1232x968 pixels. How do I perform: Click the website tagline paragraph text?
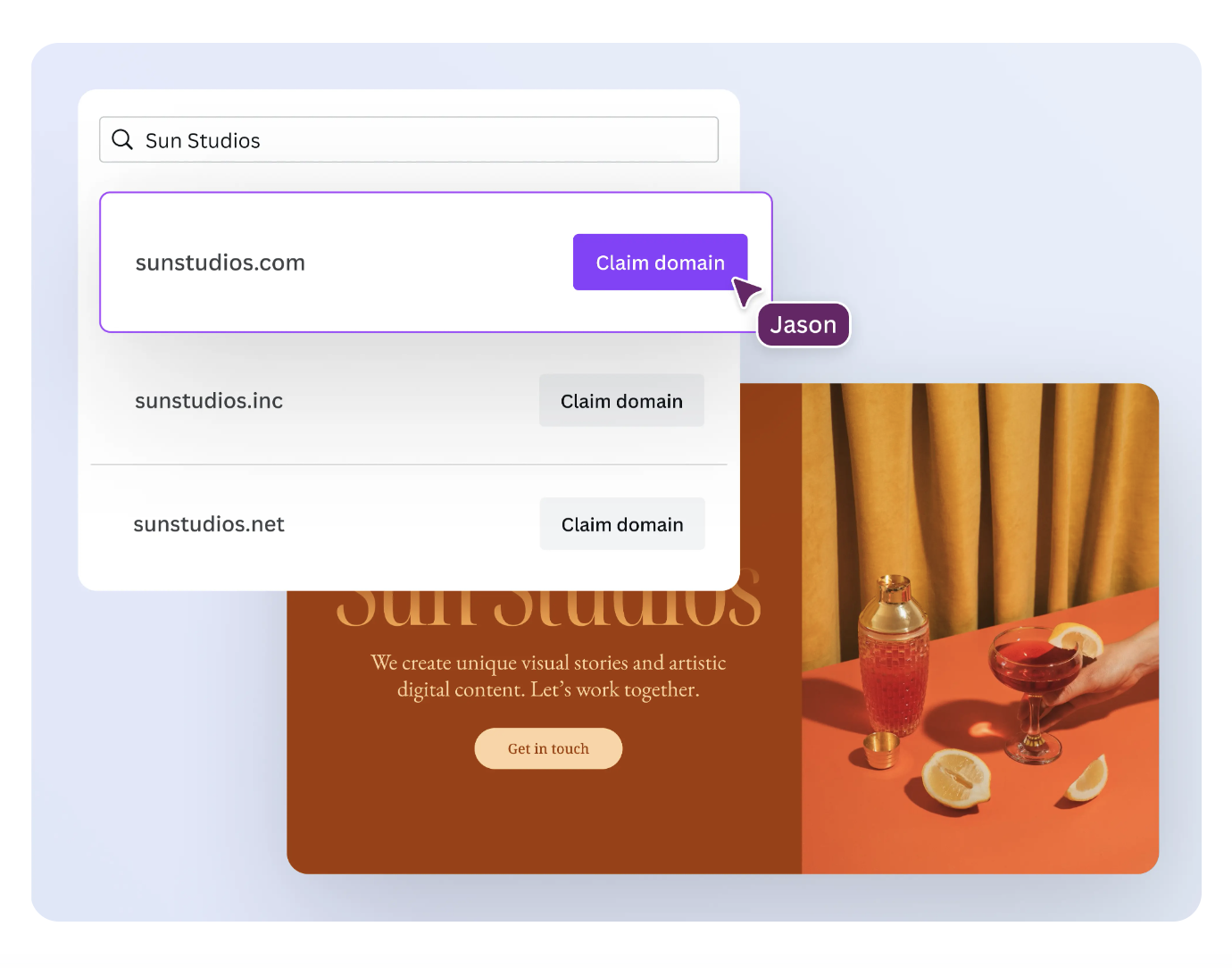tap(548, 676)
